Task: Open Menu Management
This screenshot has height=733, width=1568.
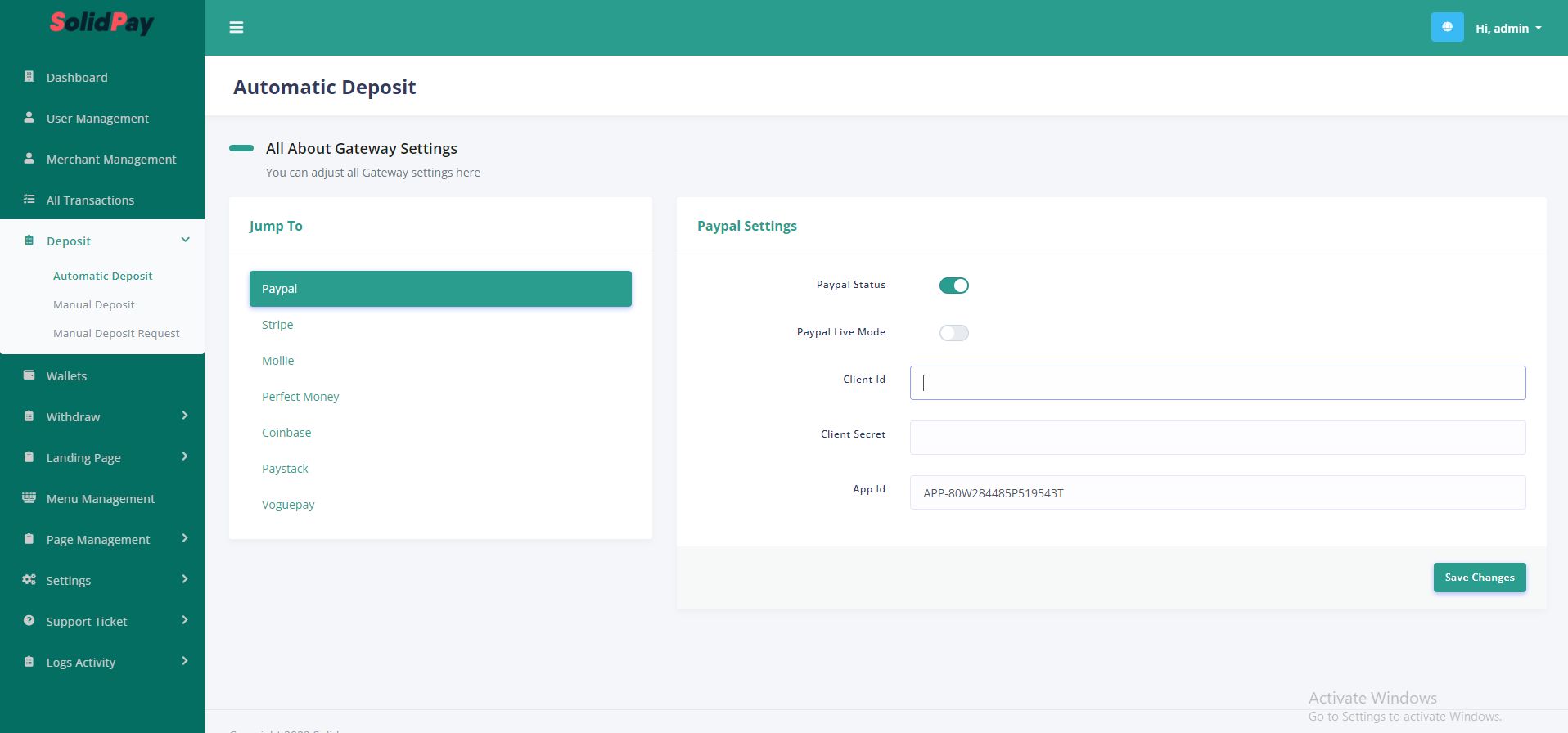Action: (x=101, y=499)
